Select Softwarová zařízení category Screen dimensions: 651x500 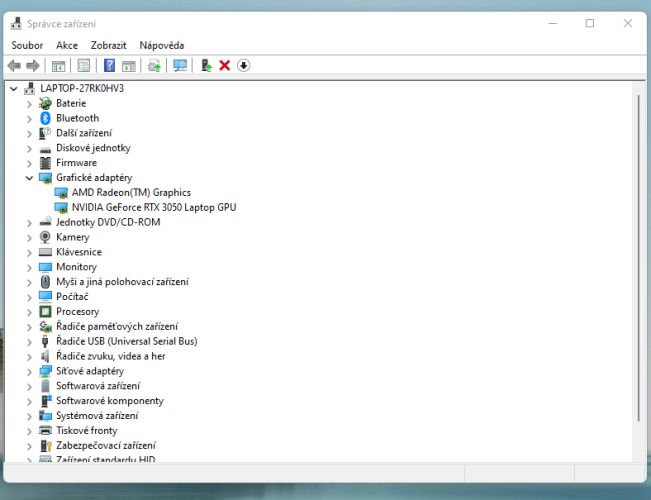98,386
